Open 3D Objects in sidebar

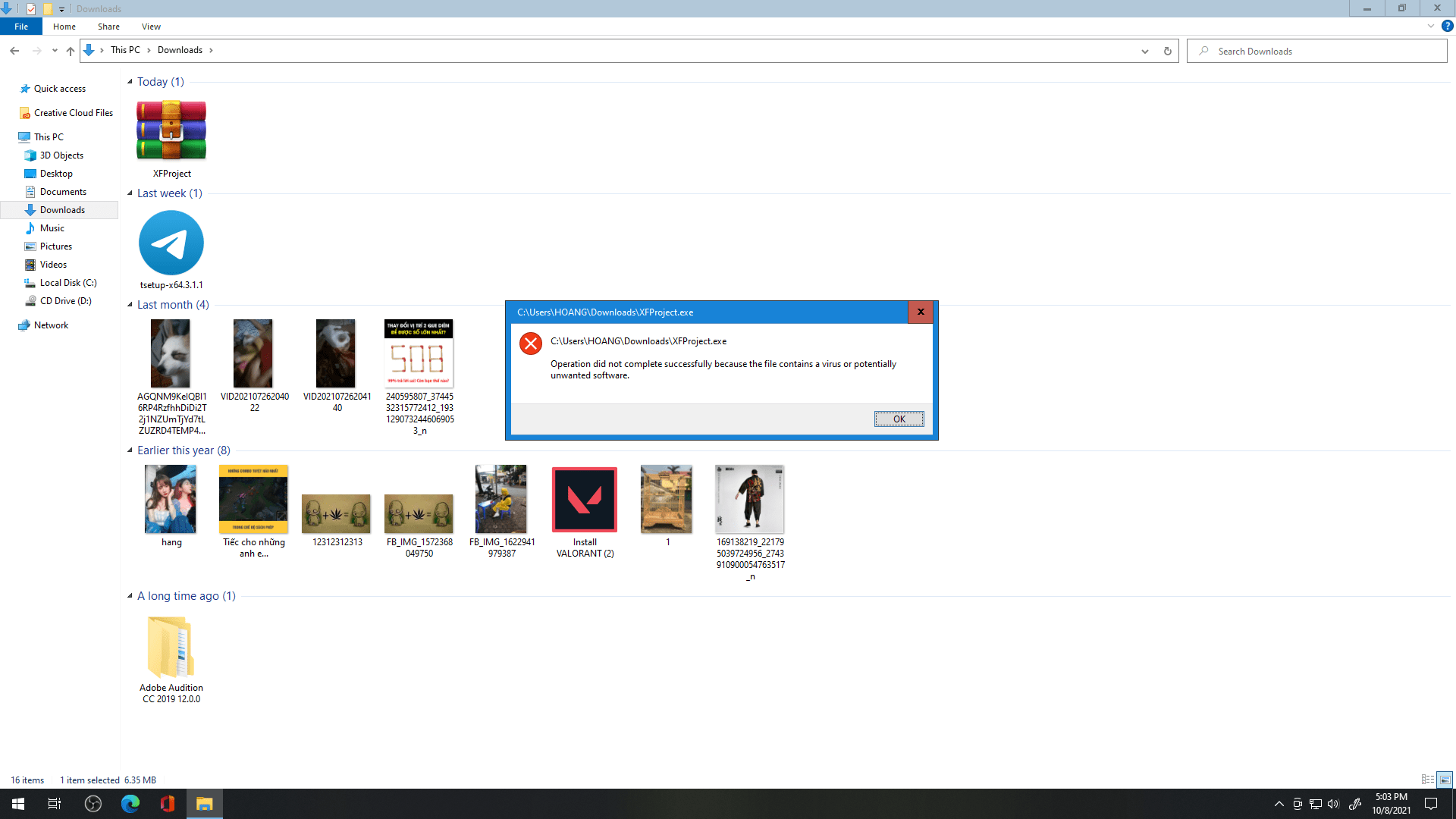[61, 155]
